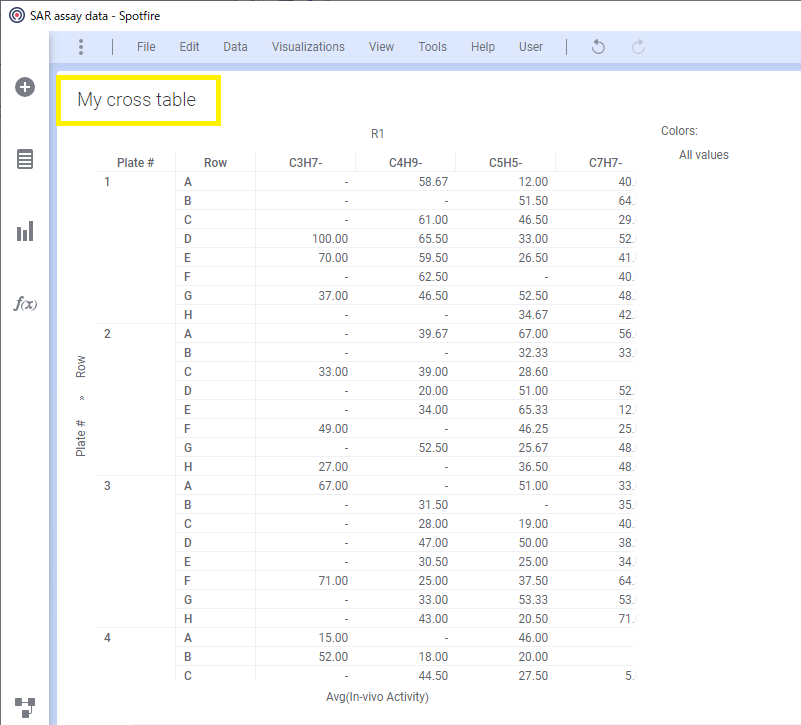
Task: Open the Help menu
Action: [x=483, y=46]
